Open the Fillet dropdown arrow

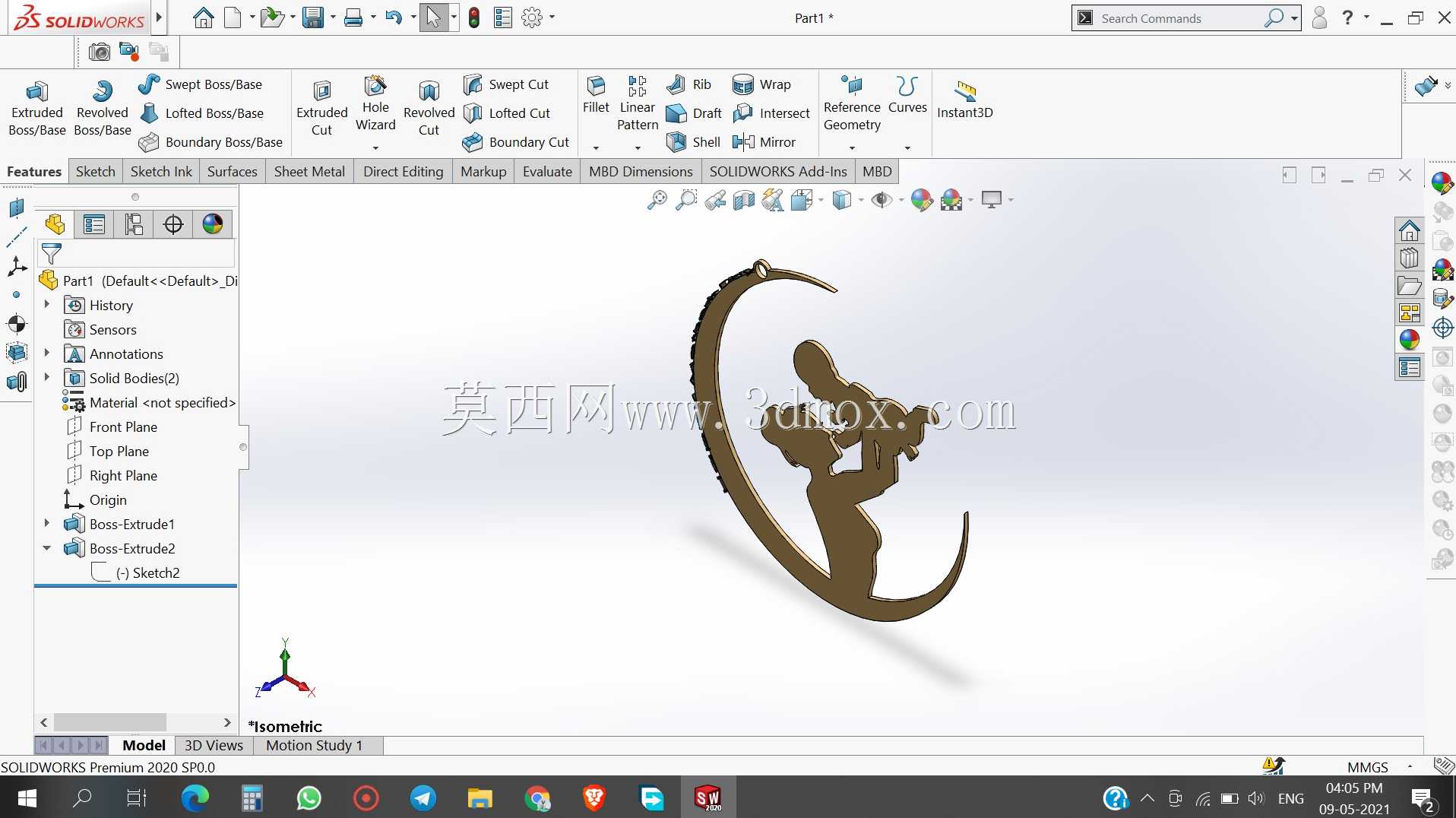click(596, 148)
